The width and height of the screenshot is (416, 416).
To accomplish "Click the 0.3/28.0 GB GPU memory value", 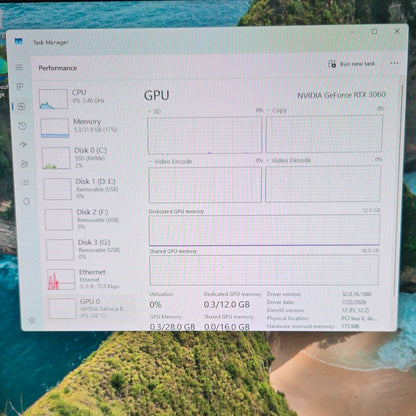I will point(172,327).
